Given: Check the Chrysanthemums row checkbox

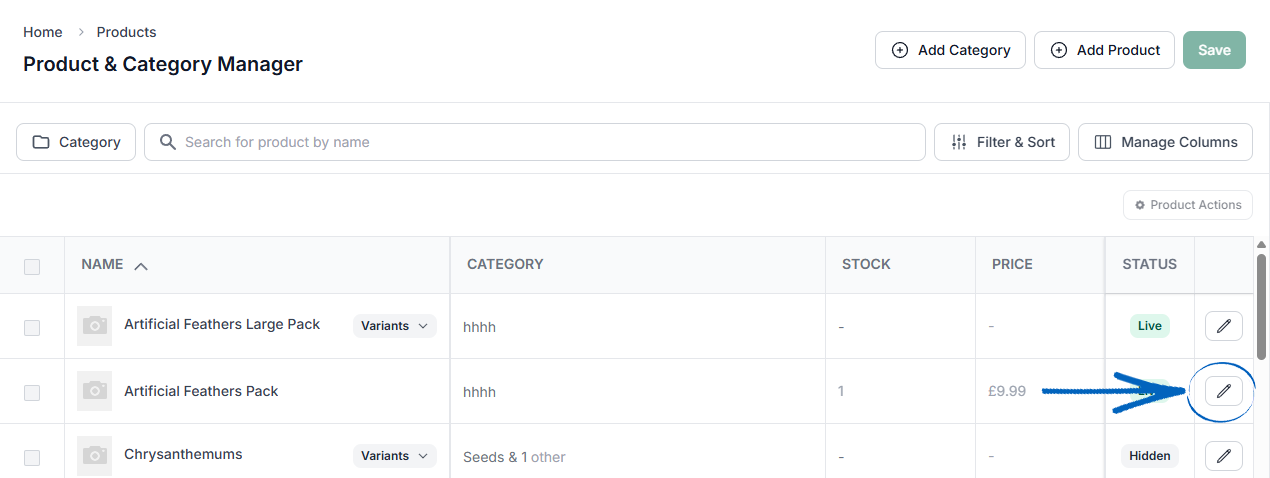Looking at the screenshot, I should pos(32,457).
